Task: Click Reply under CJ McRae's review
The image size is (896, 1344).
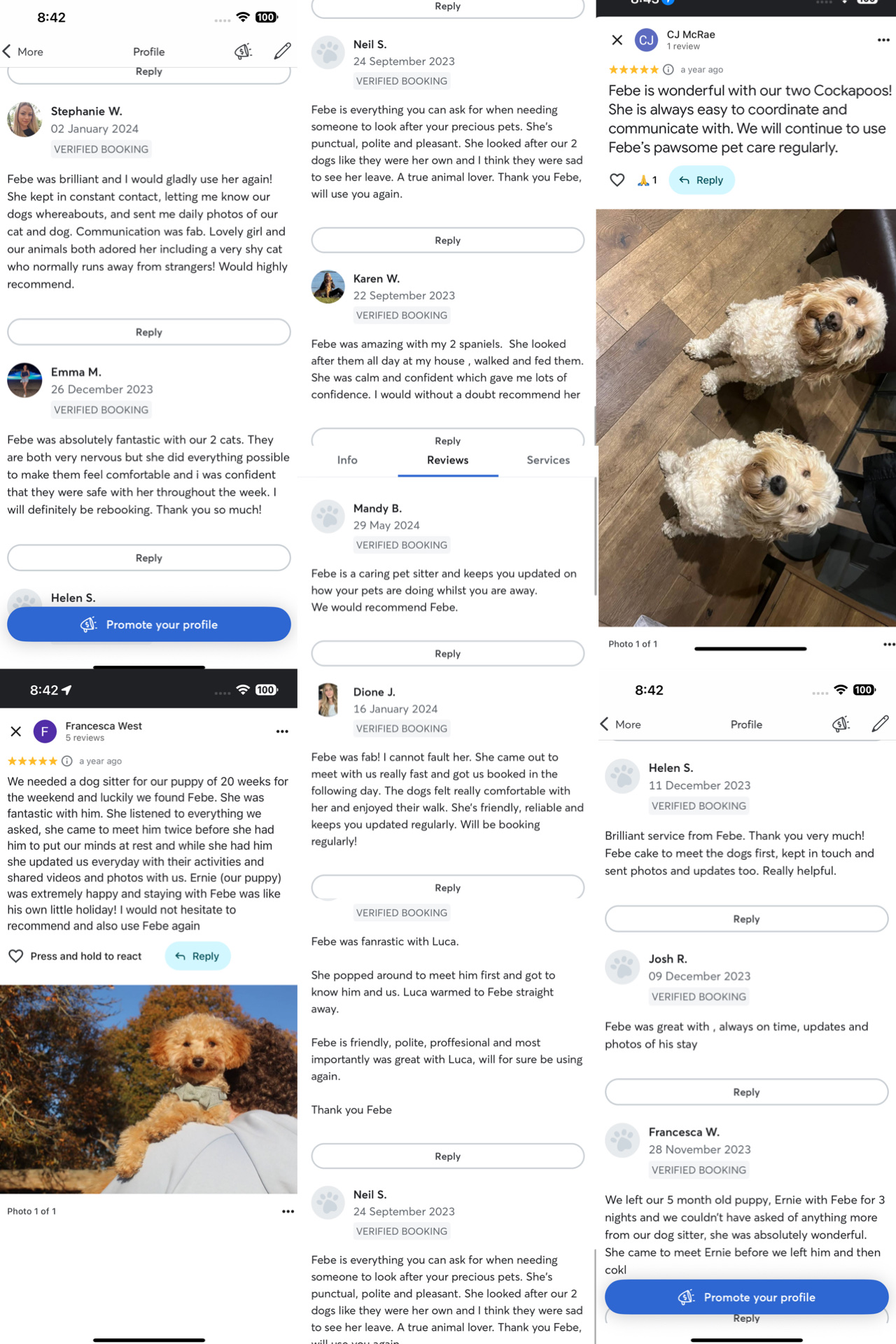Action: (701, 180)
